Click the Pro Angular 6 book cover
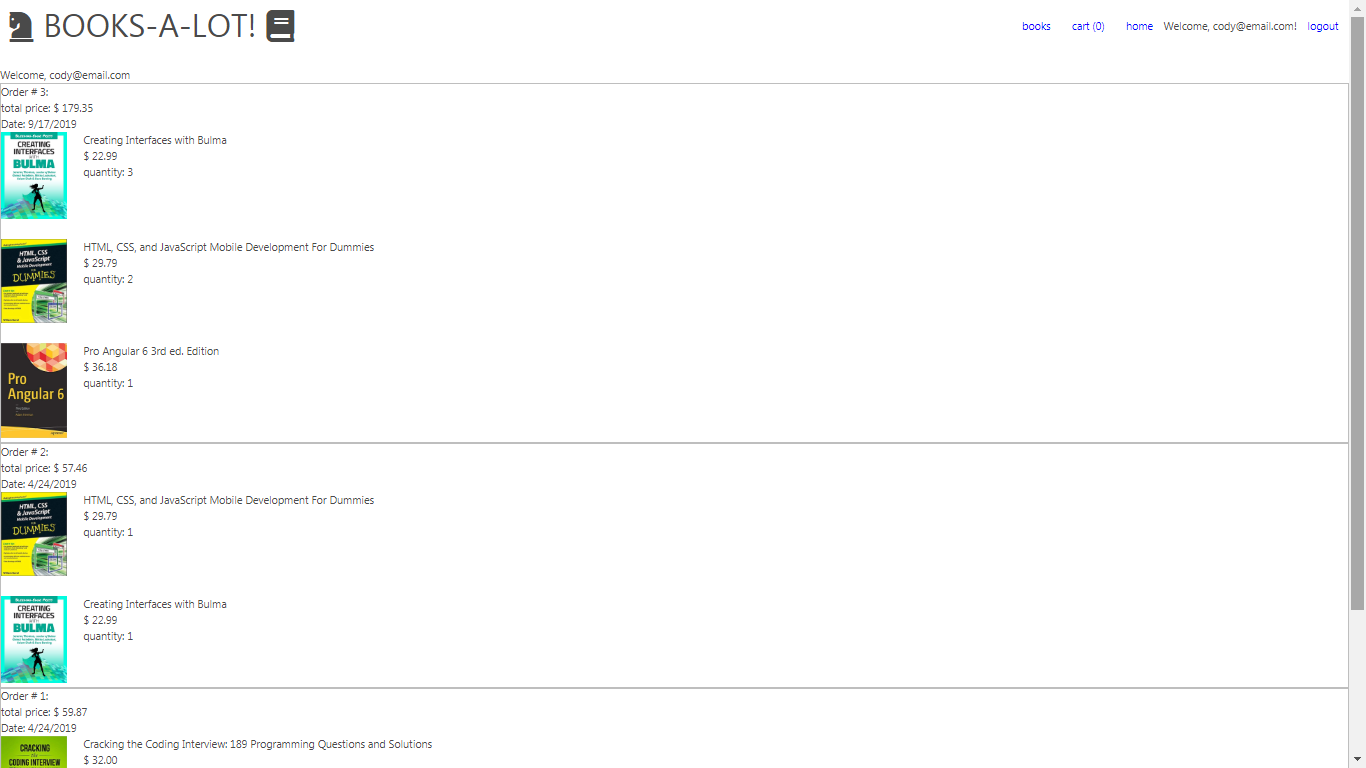The height and width of the screenshot is (768, 1366). tap(34, 390)
